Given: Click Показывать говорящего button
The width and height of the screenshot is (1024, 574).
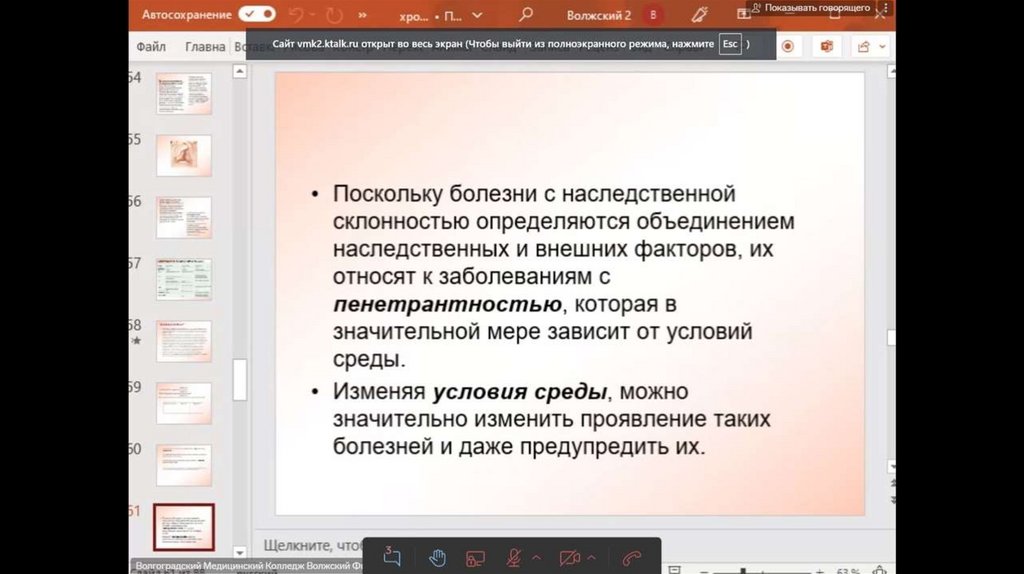Looking at the screenshot, I should [x=810, y=8].
